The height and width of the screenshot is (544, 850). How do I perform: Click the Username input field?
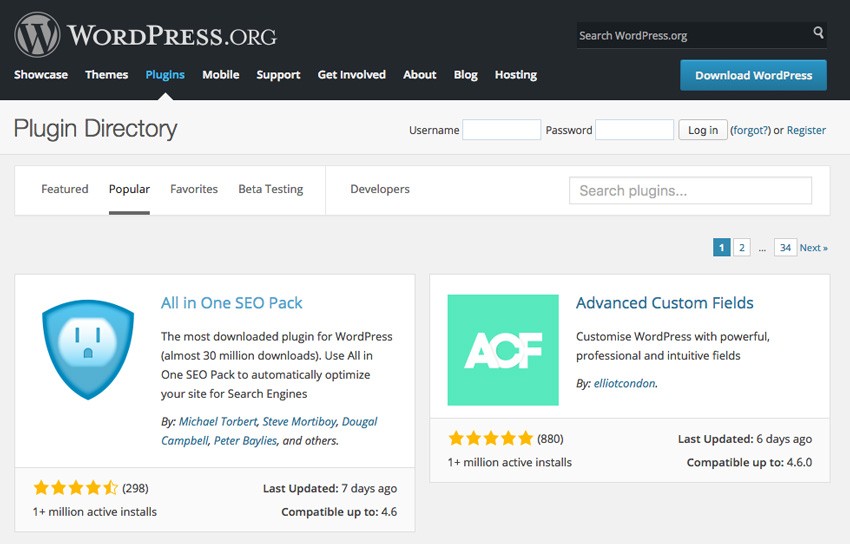(x=501, y=129)
